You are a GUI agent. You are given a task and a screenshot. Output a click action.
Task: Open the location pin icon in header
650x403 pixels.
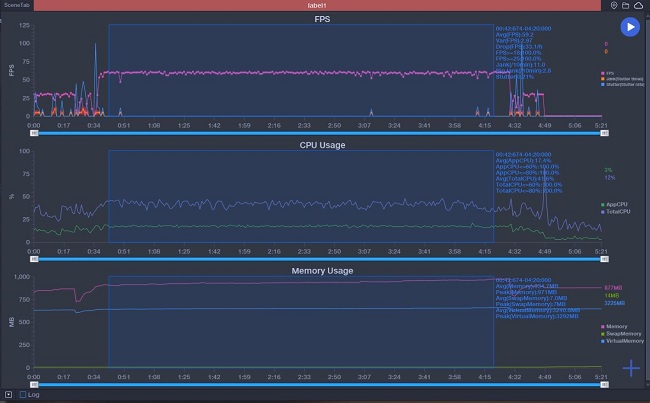click(x=614, y=6)
